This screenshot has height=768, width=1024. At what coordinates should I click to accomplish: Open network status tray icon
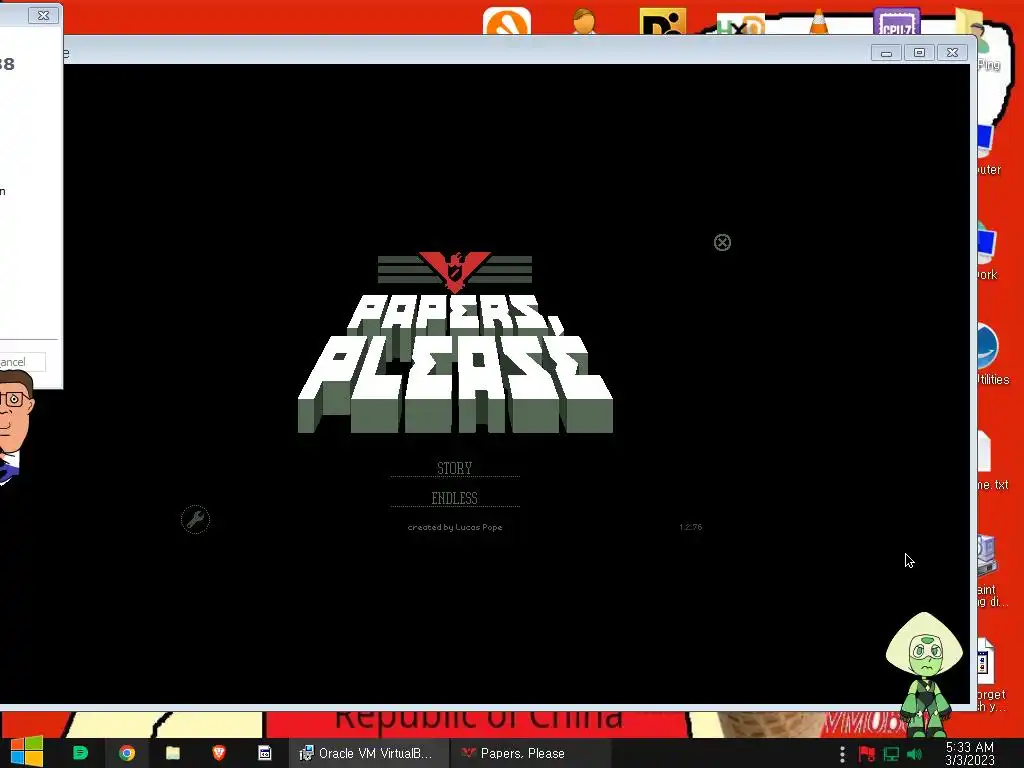pos(891,754)
